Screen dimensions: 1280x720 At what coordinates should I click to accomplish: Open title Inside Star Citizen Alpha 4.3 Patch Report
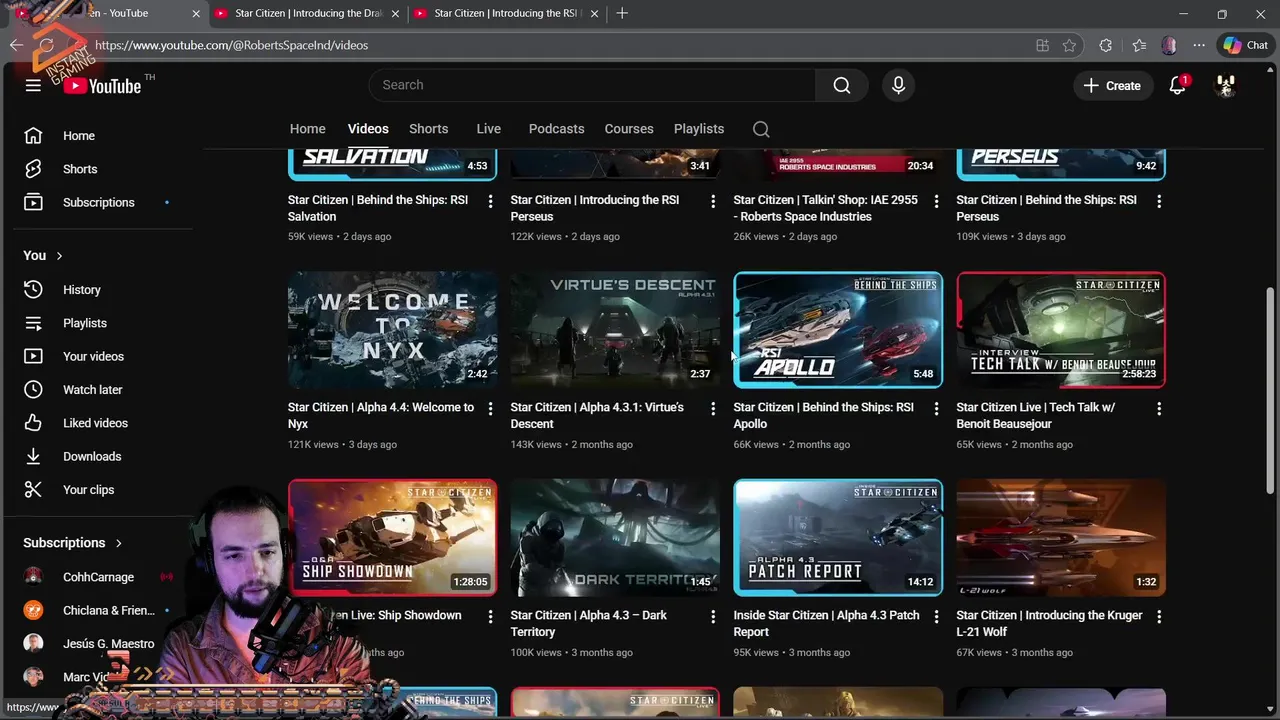pos(826,624)
